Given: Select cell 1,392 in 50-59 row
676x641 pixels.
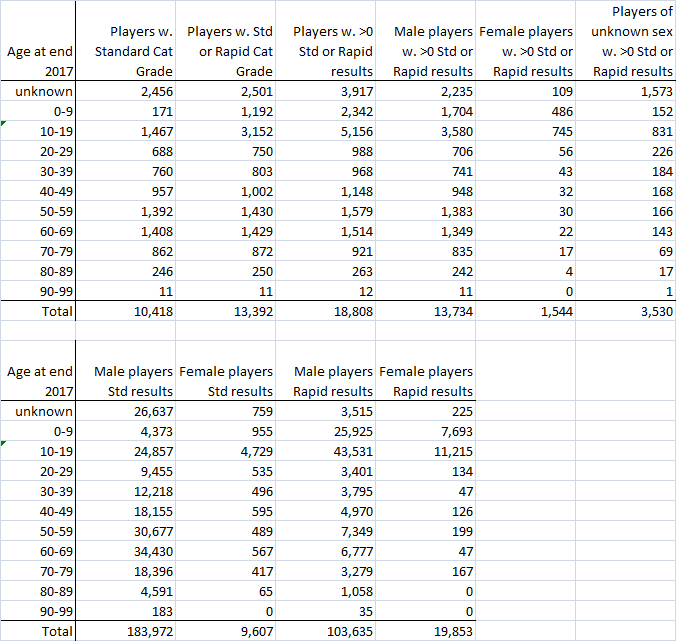Looking at the screenshot, I should 125,211.
